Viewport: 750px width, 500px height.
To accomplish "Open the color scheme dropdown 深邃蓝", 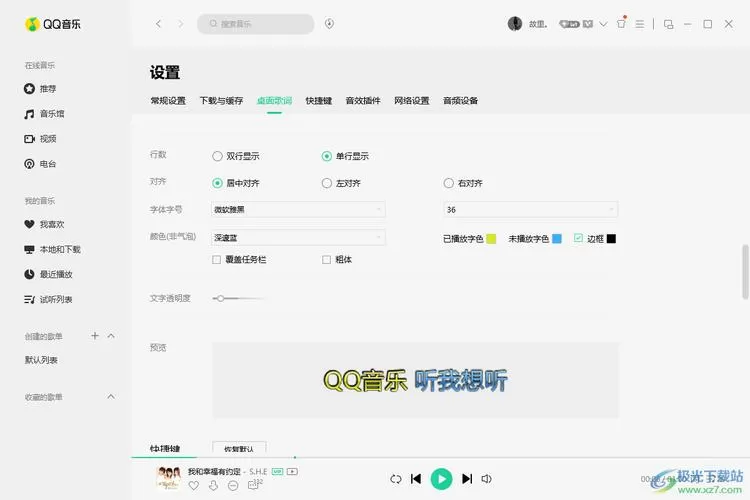I will (298, 237).
